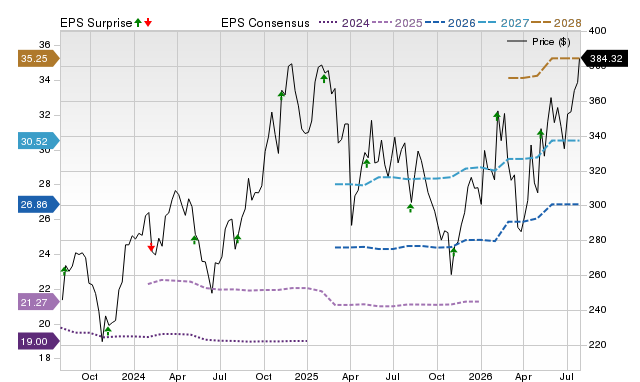Click the 220 price axis label
The height and width of the screenshot is (382, 640).
click(x=598, y=344)
